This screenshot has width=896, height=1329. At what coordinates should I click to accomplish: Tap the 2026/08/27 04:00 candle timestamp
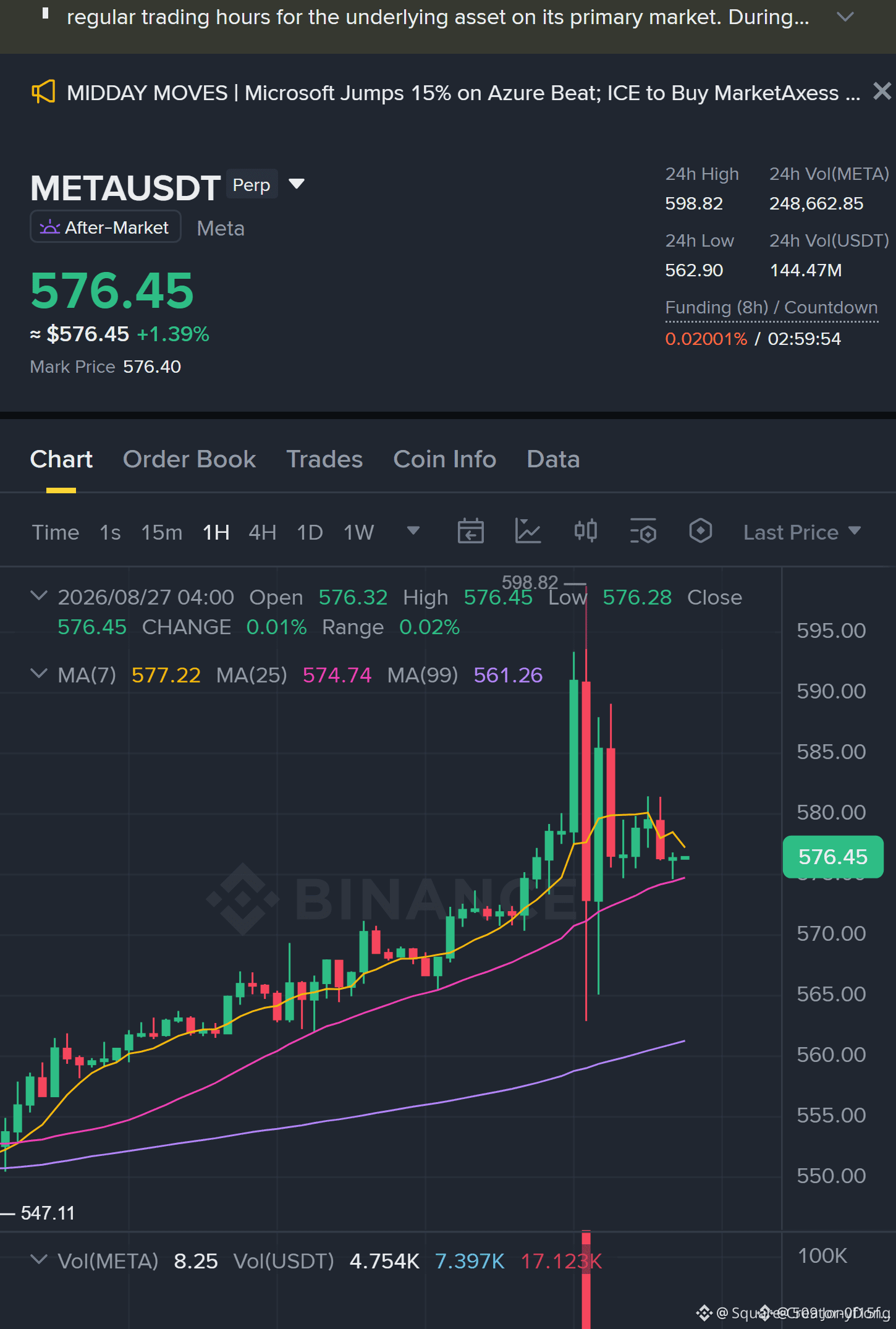(x=146, y=597)
